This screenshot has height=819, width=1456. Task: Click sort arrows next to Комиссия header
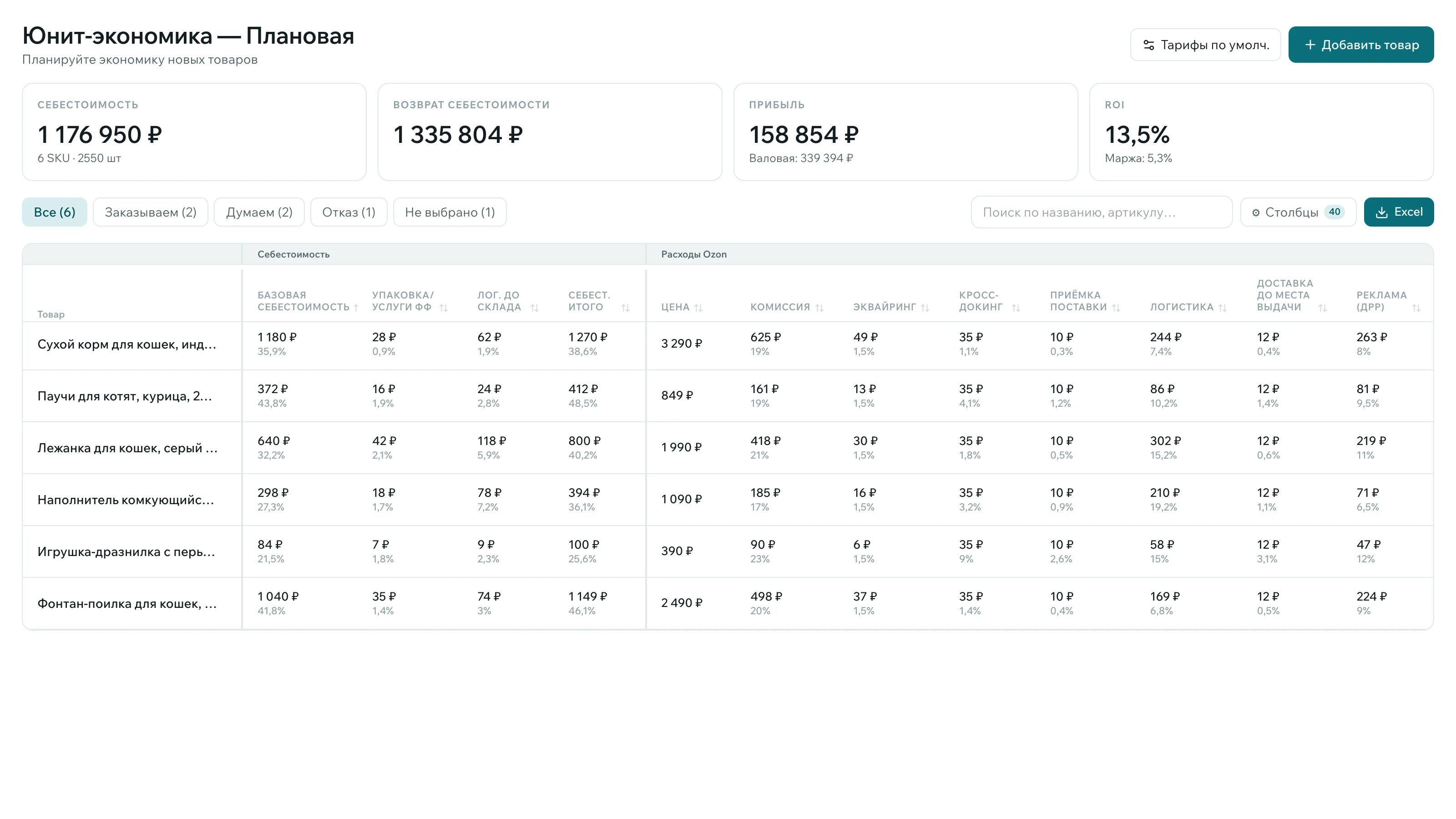pos(819,308)
